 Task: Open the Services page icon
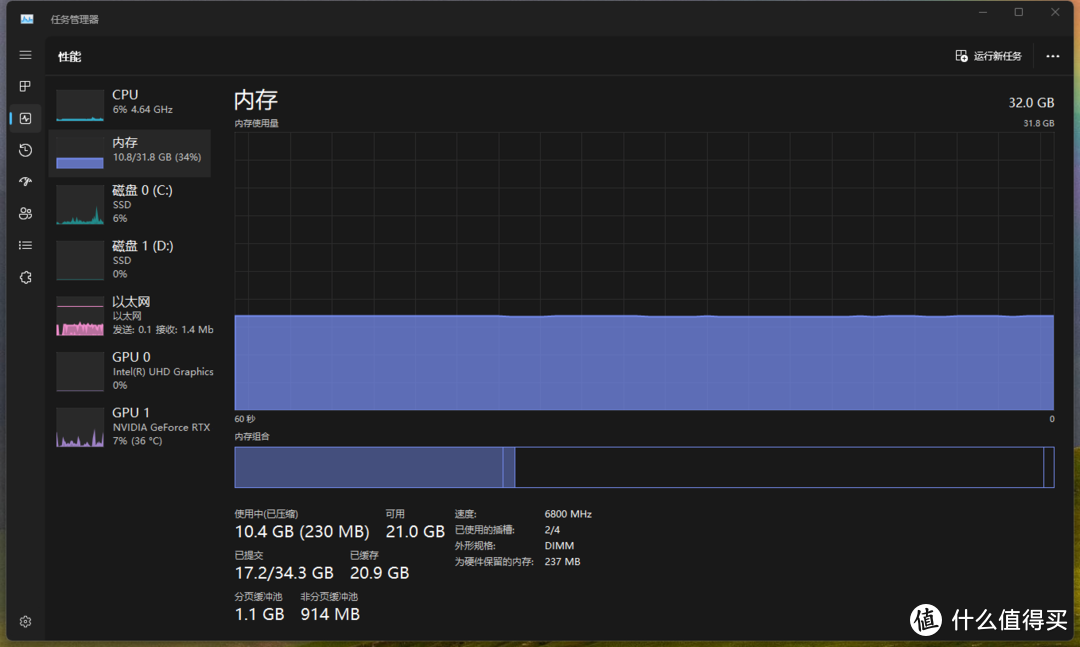25,278
